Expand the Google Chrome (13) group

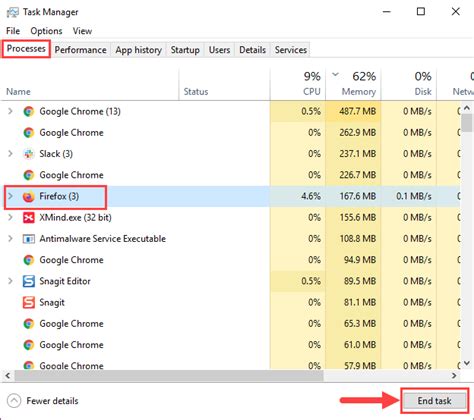[10, 111]
